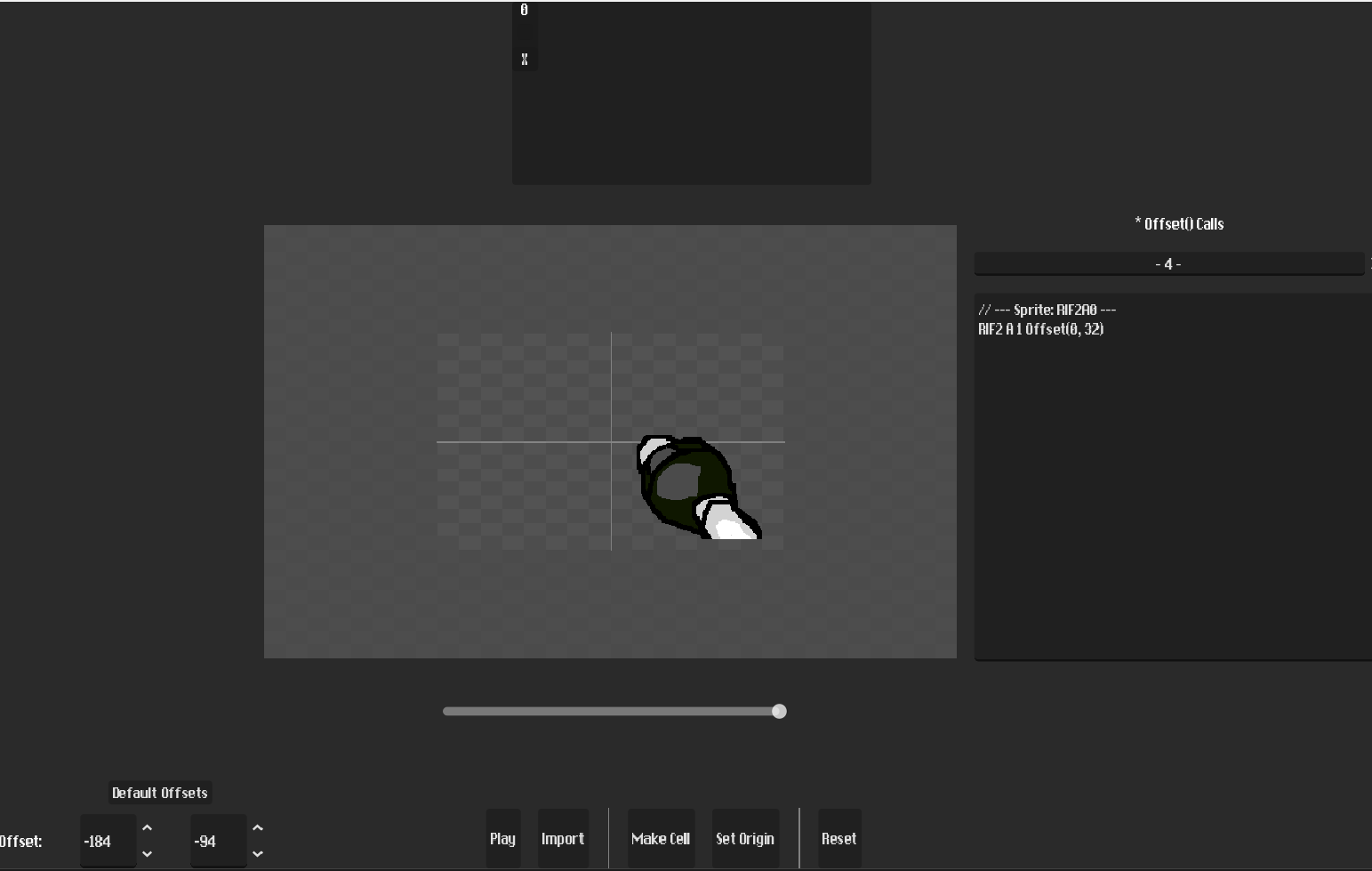The width and height of the screenshot is (1372, 871).
Task: Click the Make Cell button
Action: click(x=661, y=839)
